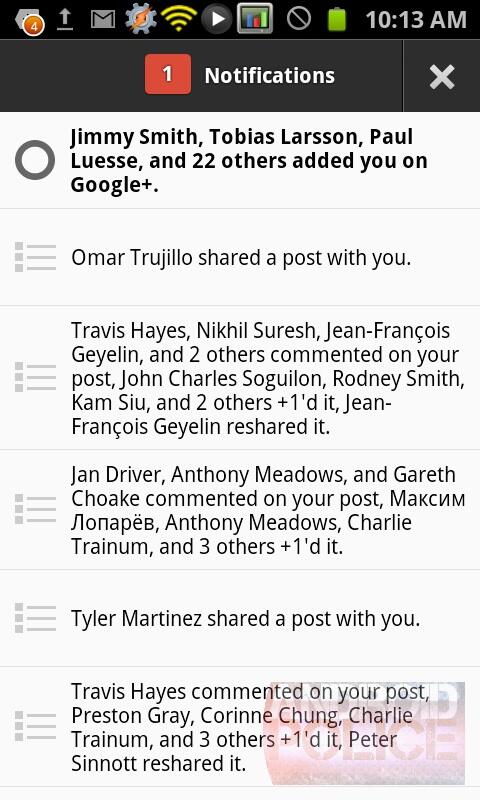
Task: Tap the post icon next to Tyler Martinez
Action: point(35,618)
